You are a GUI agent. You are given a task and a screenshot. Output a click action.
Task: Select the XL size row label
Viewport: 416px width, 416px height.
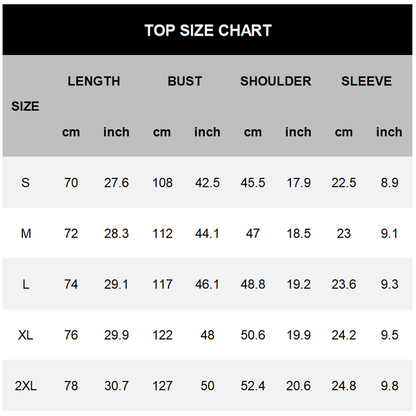pos(26,335)
